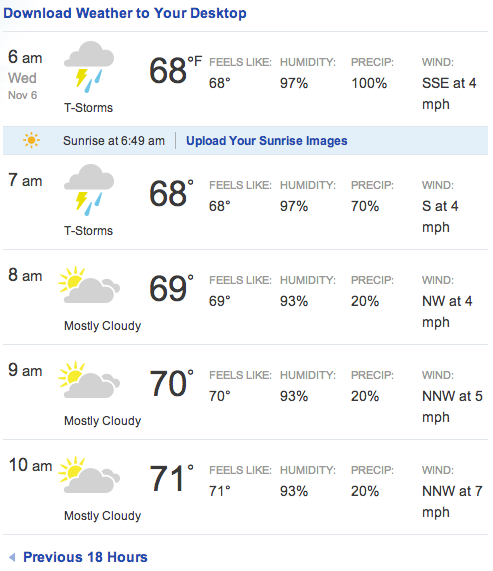The width and height of the screenshot is (493, 571).
Task: Click the 8 am time label
Action: click(x=25, y=275)
